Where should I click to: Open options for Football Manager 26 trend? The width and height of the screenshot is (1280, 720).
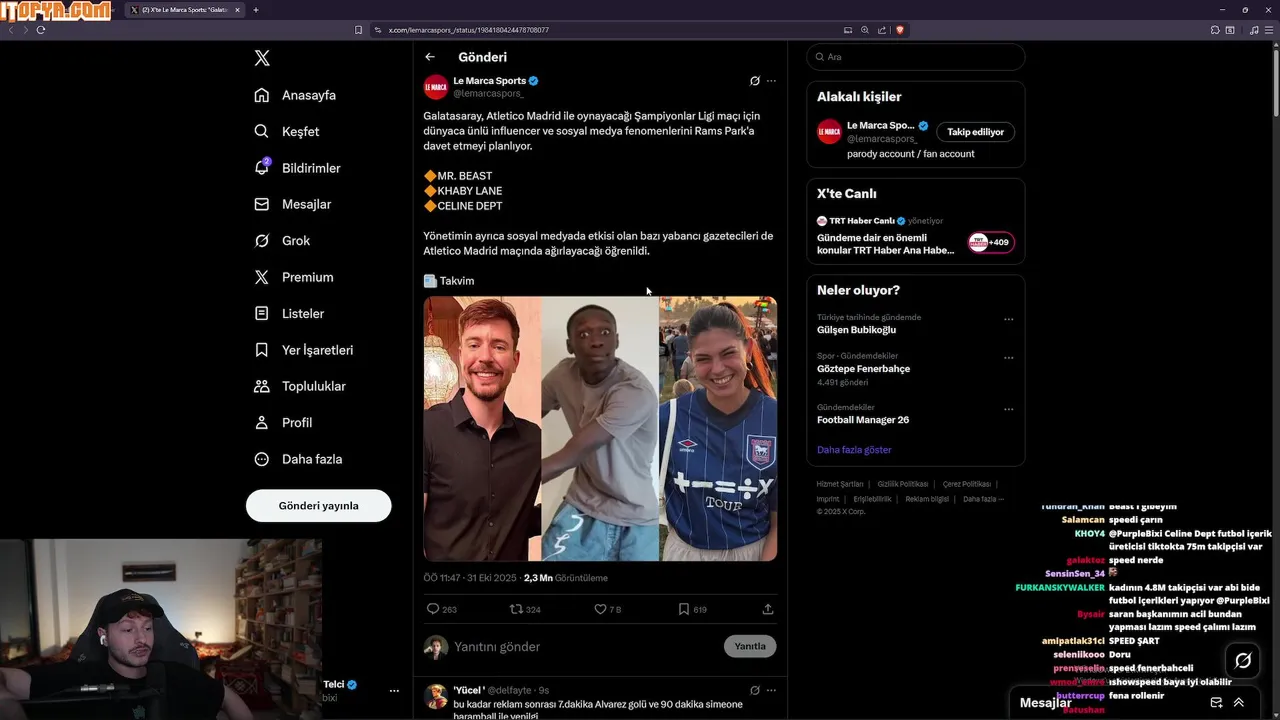pos(1008,409)
